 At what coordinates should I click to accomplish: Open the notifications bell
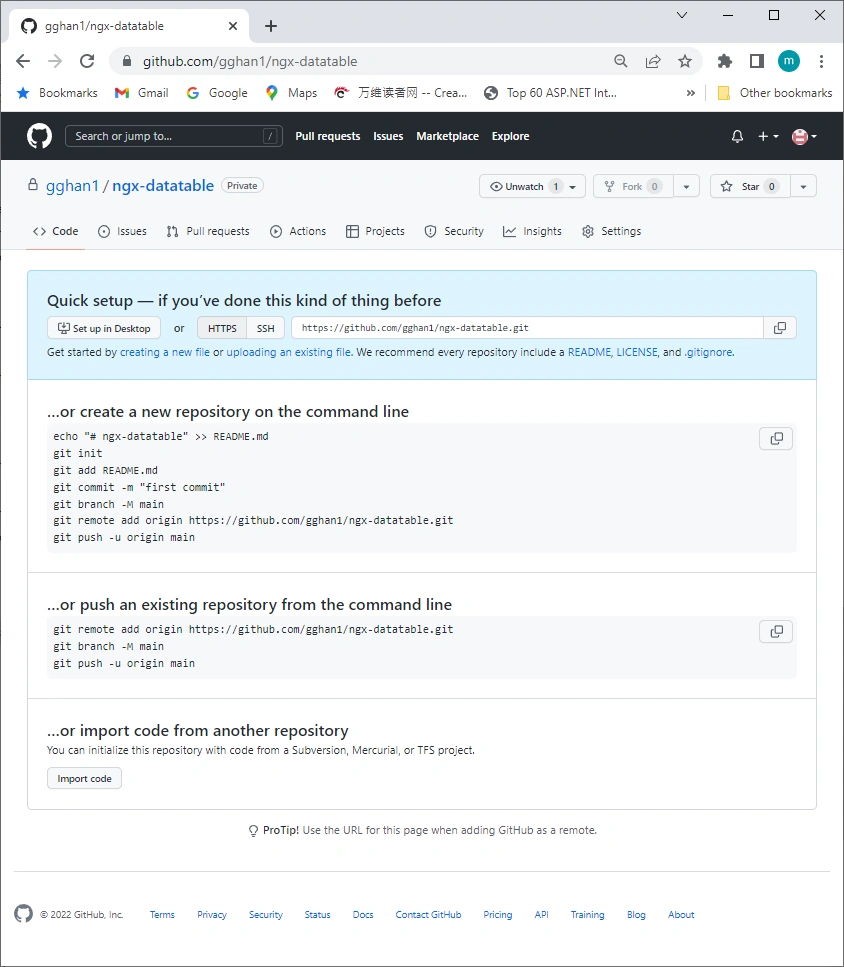click(x=737, y=136)
